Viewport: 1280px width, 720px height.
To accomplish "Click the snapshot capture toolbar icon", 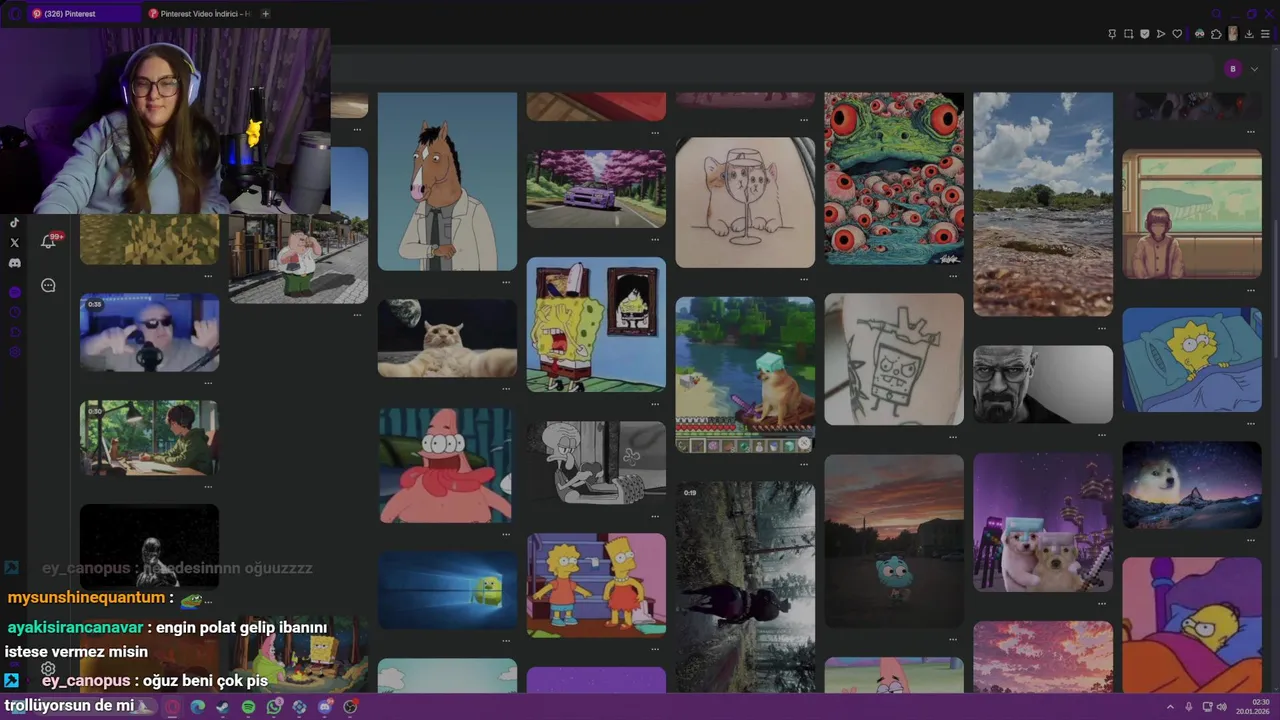I will [x=1128, y=34].
